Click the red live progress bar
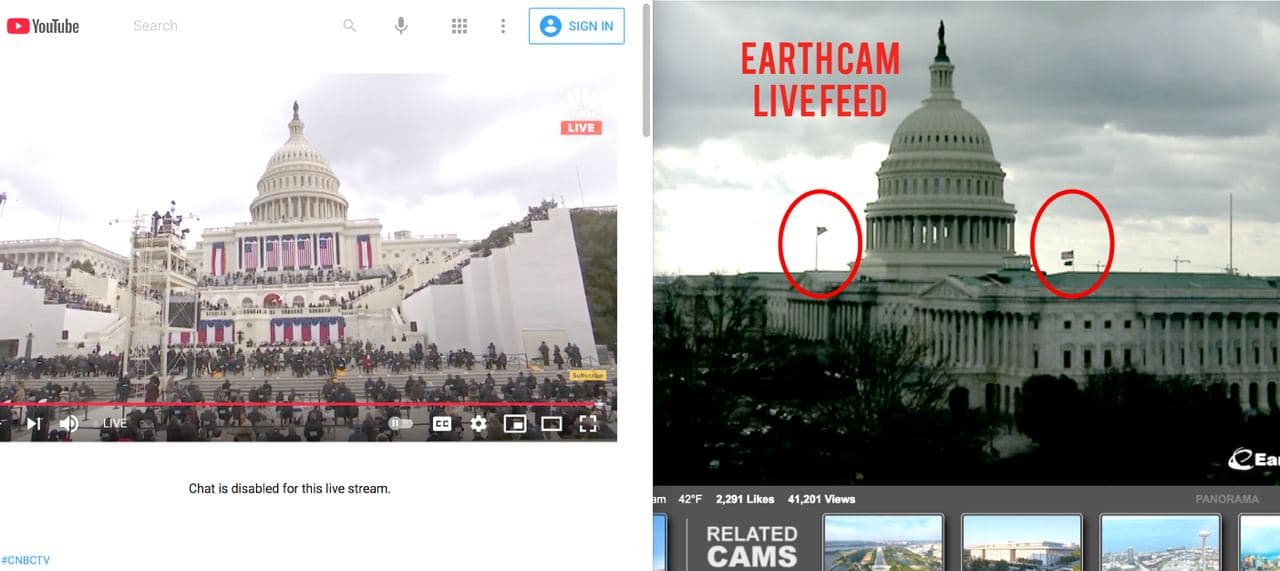1280x571 pixels. point(300,404)
